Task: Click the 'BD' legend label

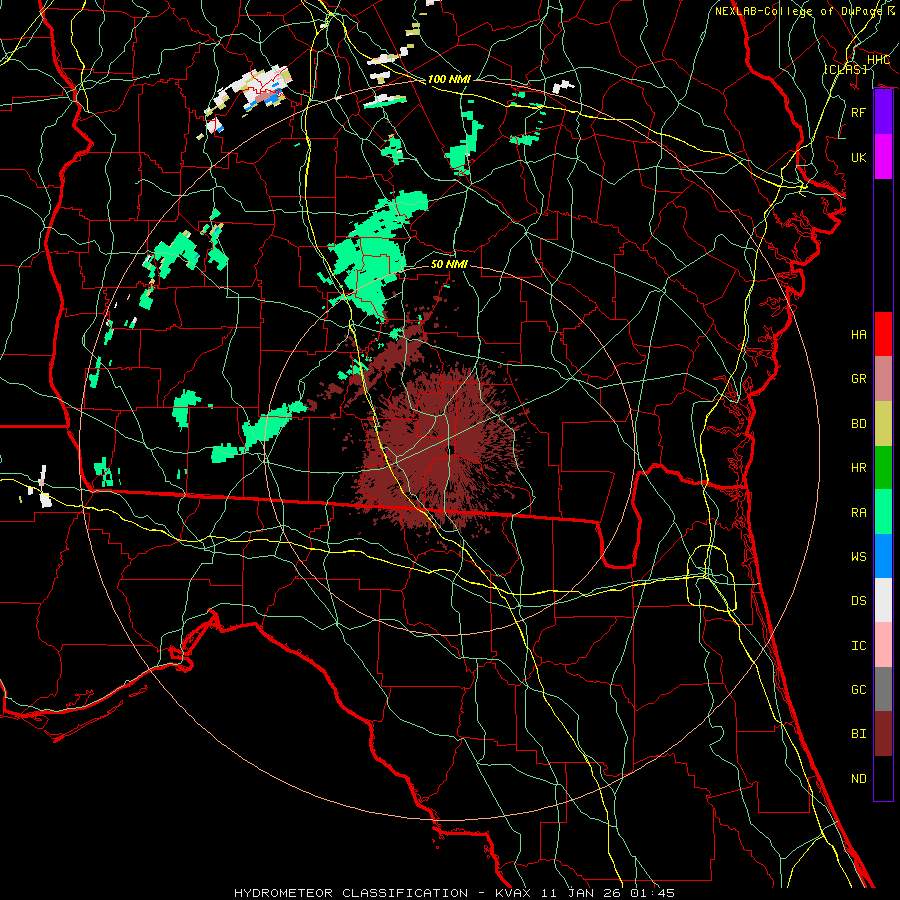Action: point(858,424)
